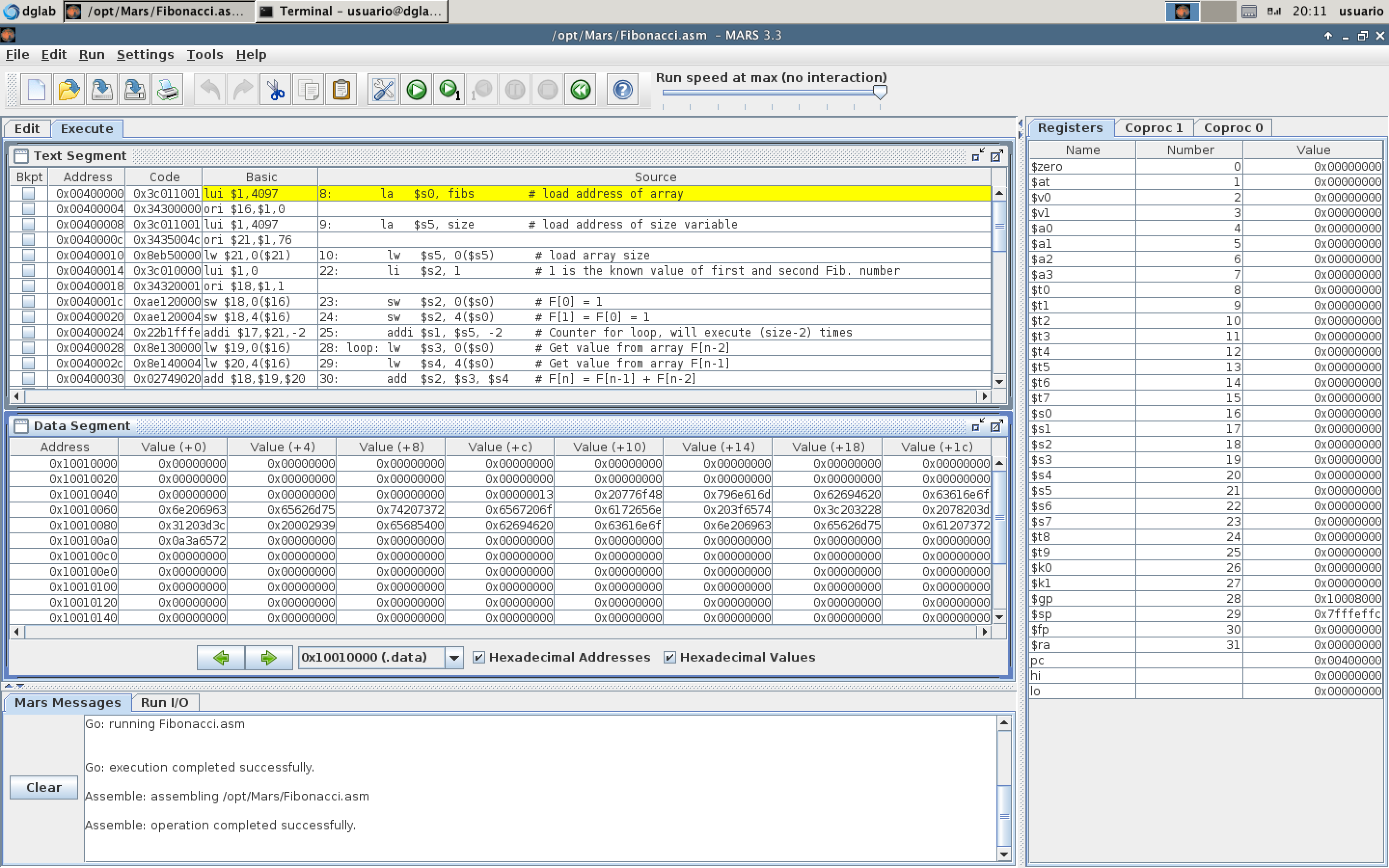This screenshot has height=868, width=1389.
Task: Step one instruction forward
Action: (x=449, y=90)
